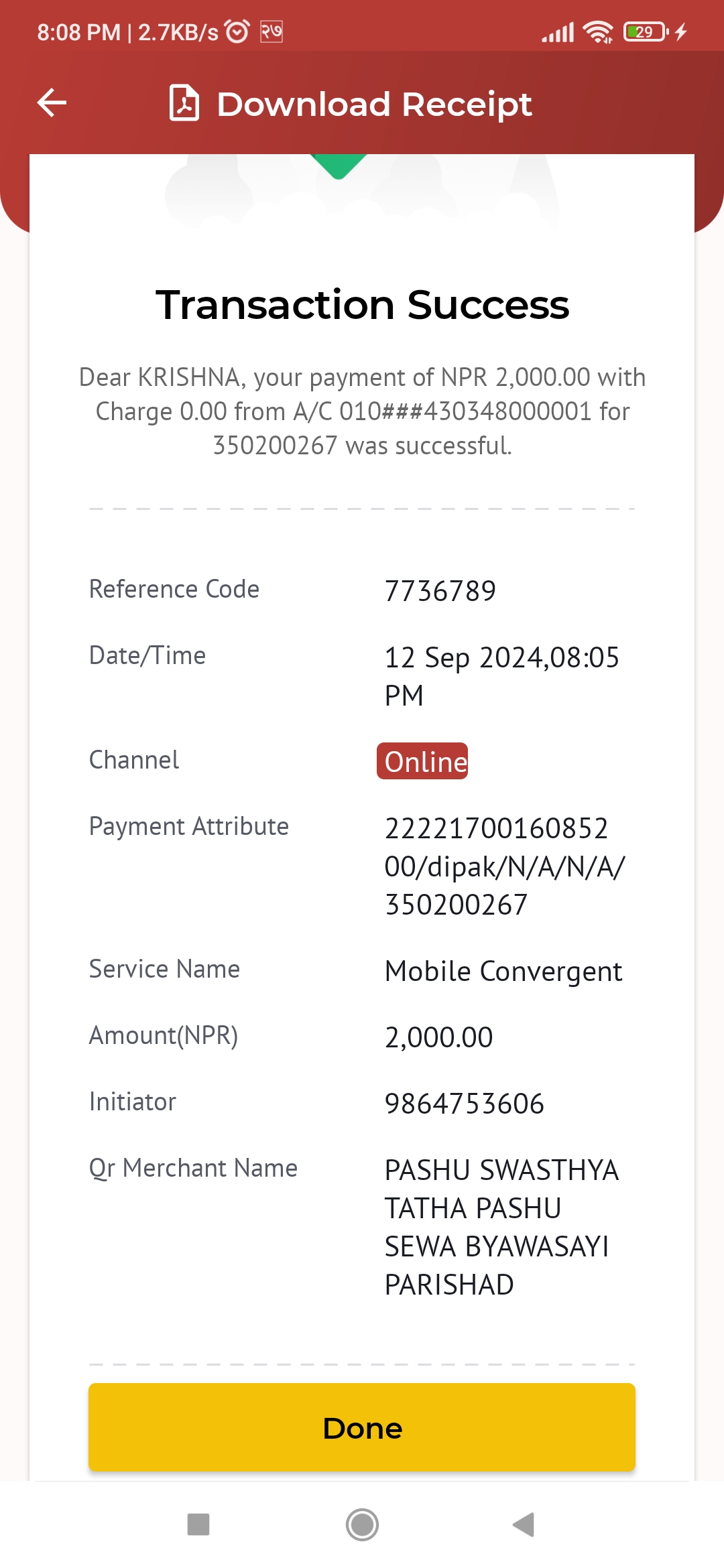This screenshot has width=724, height=1568.
Task: Tap the Wi-Fi status icon
Action: (x=598, y=31)
